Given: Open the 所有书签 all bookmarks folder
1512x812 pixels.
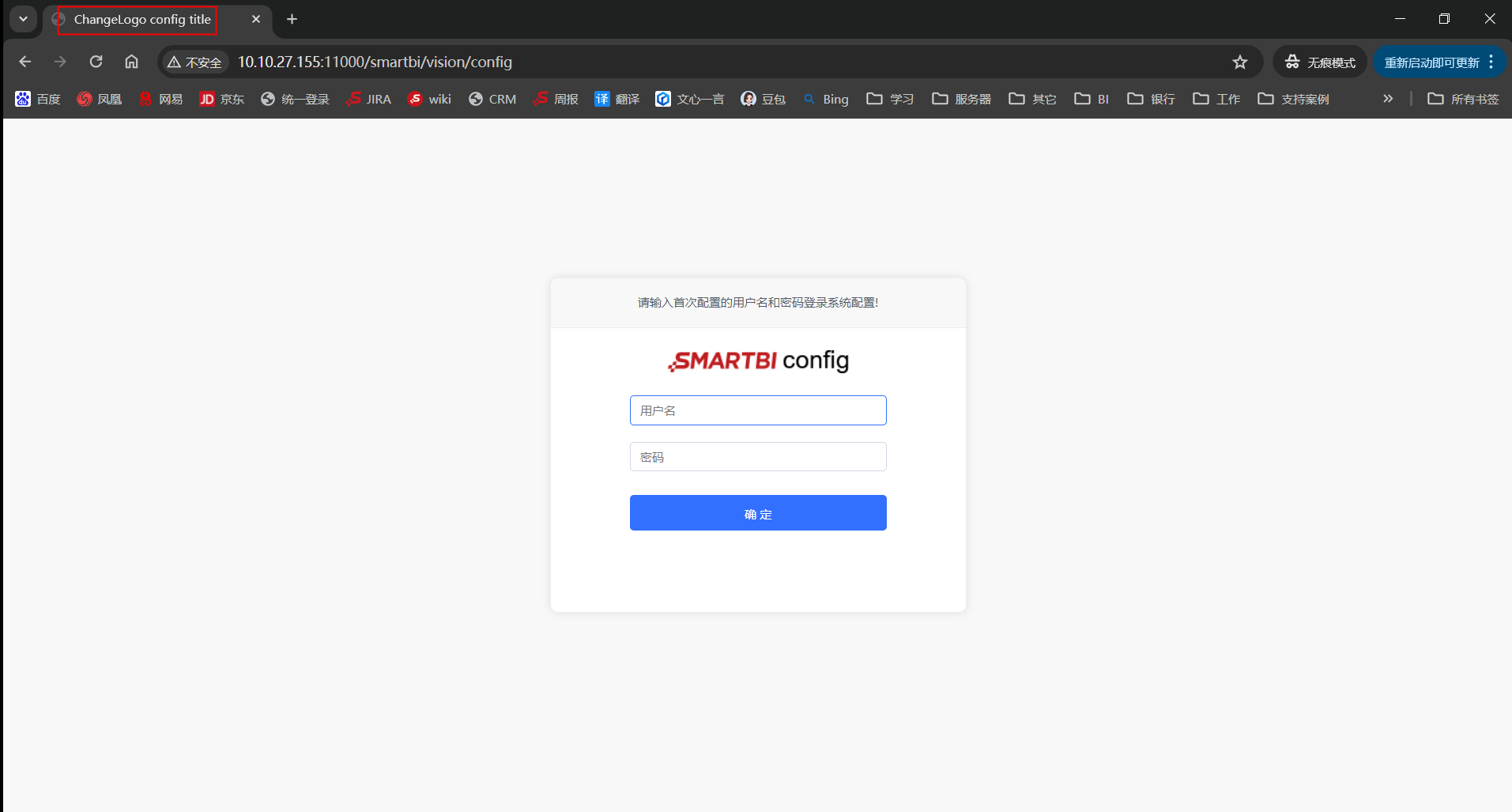Looking at the screenshot, I should pos(1463,99).
